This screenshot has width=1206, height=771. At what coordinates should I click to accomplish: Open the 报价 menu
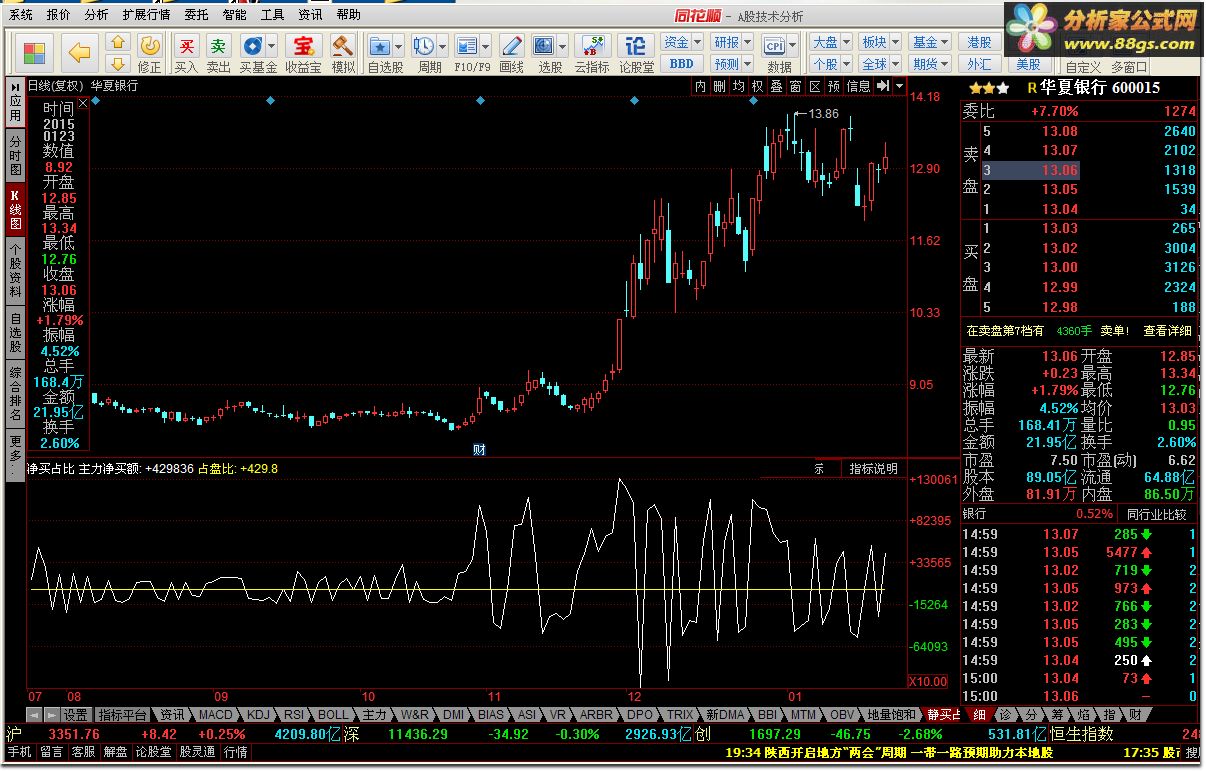[x=59, y=15]
